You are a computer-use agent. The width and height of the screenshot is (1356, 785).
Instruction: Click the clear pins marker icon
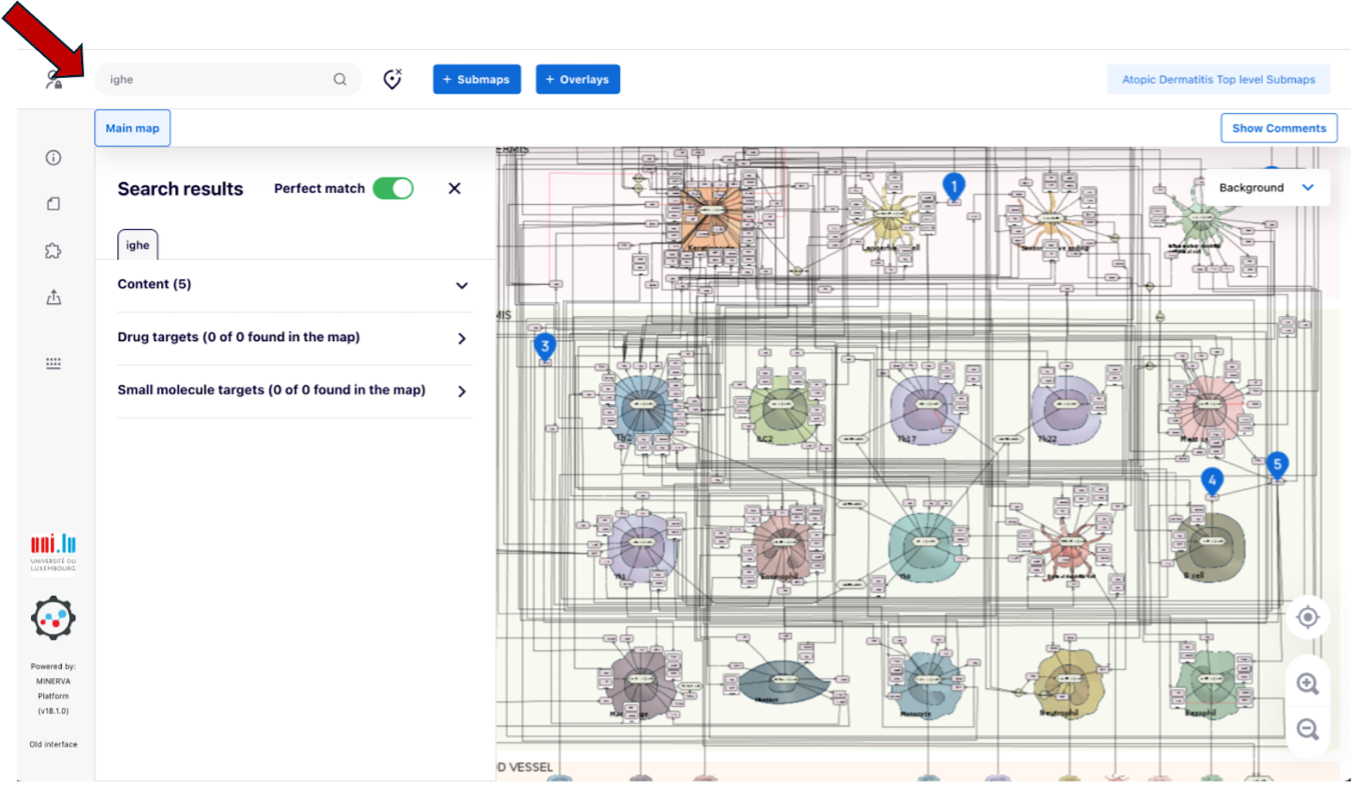(393, 79)
